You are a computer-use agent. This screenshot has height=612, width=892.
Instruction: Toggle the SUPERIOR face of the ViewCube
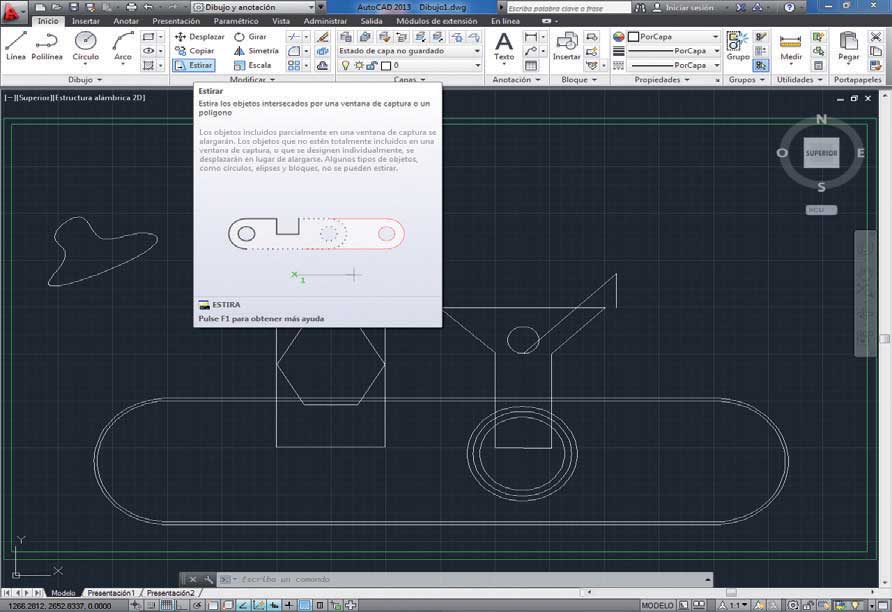click(821, 153)
